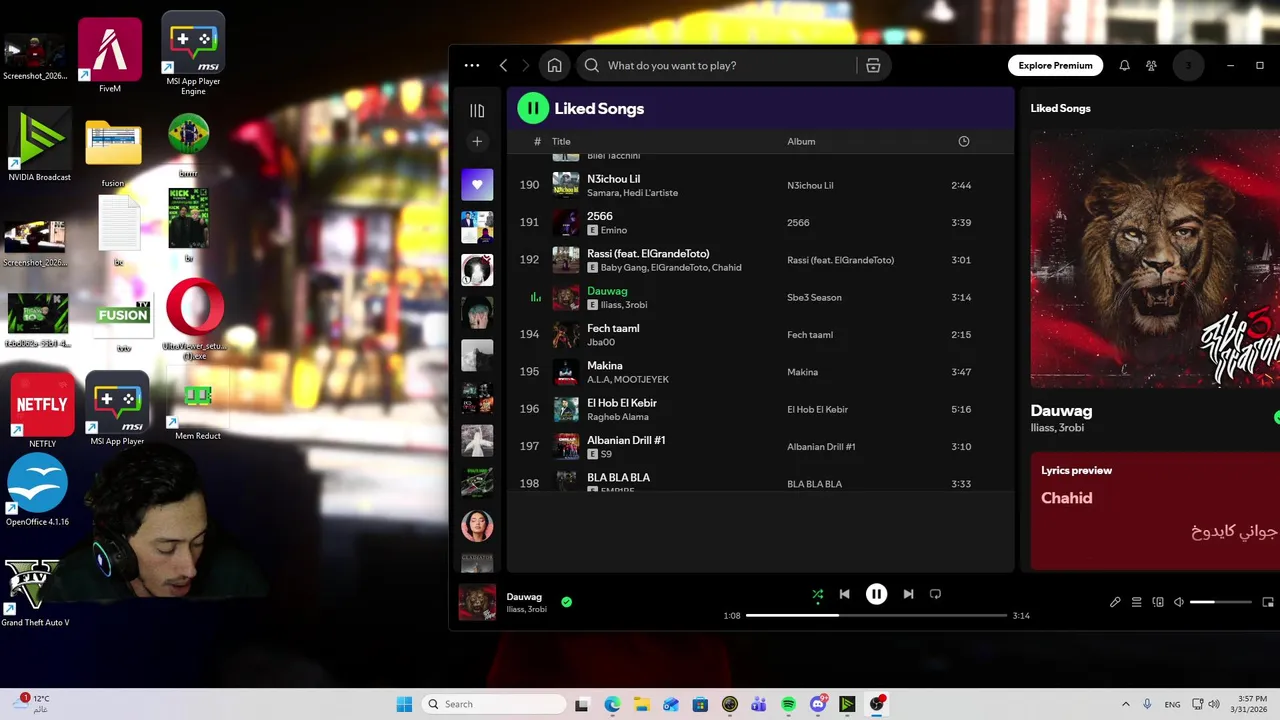This screenshot has width=1280, height=720.
Task: Open NVIDIA Broadcast desktop shortcut
Action: coord(39,146)
